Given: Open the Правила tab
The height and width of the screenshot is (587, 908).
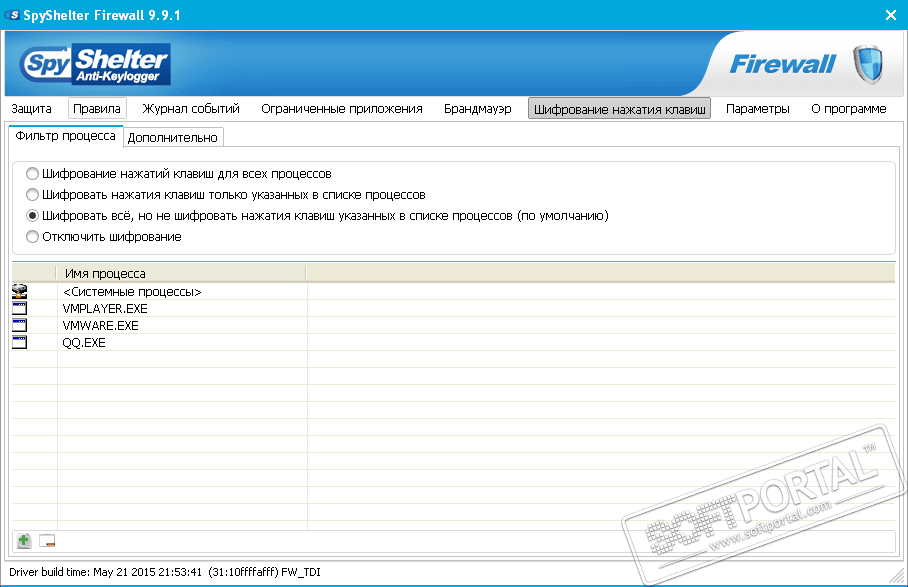Looking at the screenshot, I should (97, 109).
